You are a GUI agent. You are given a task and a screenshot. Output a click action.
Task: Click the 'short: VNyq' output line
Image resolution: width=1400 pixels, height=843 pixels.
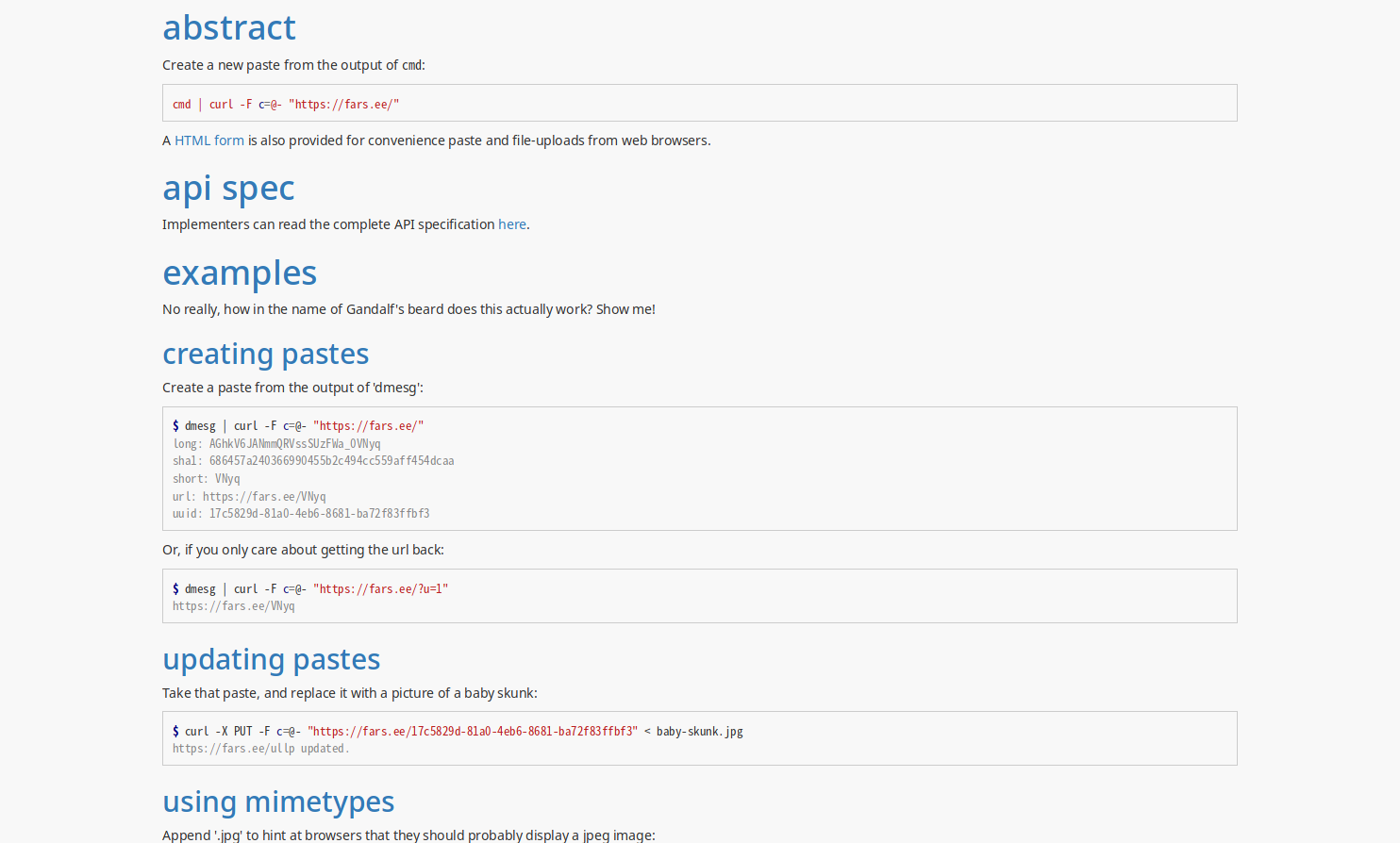[206, 479]
